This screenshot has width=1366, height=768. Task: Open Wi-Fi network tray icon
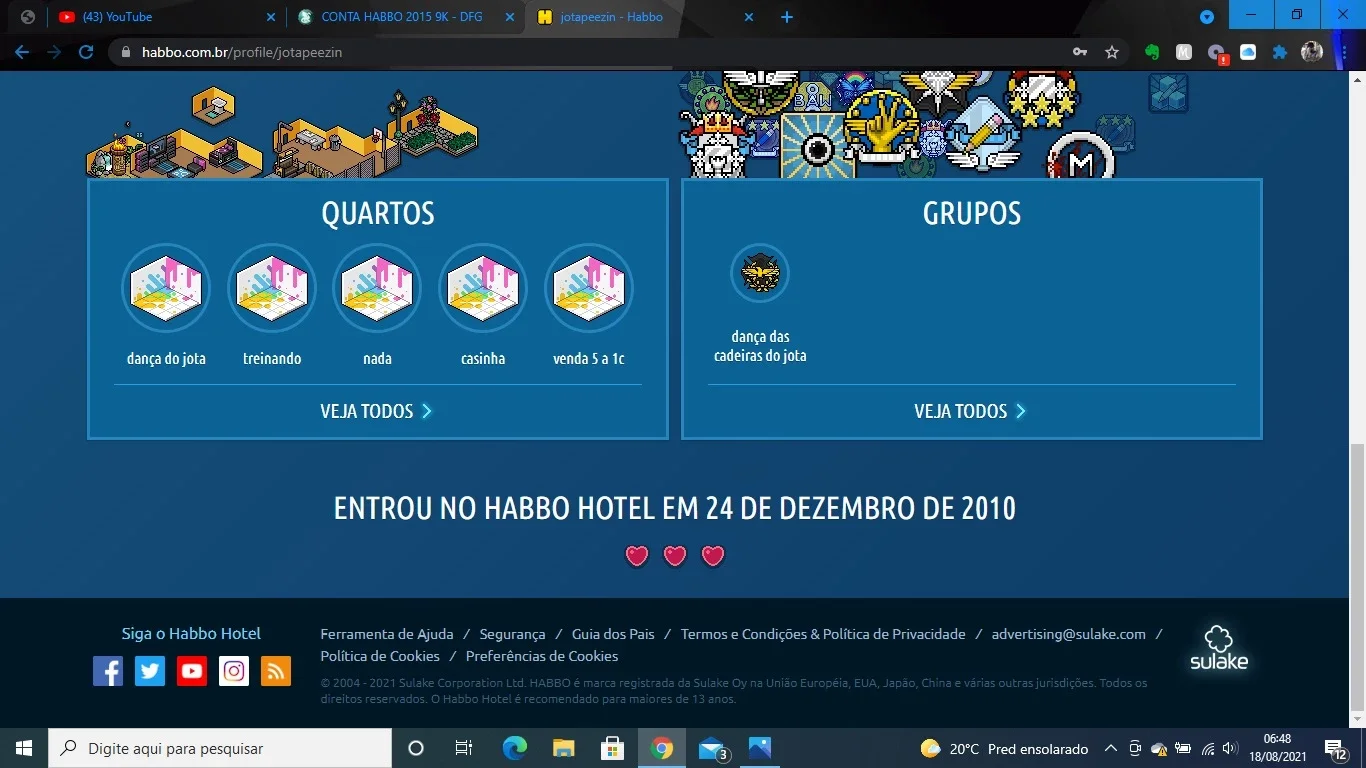(x=1208, y=748)
